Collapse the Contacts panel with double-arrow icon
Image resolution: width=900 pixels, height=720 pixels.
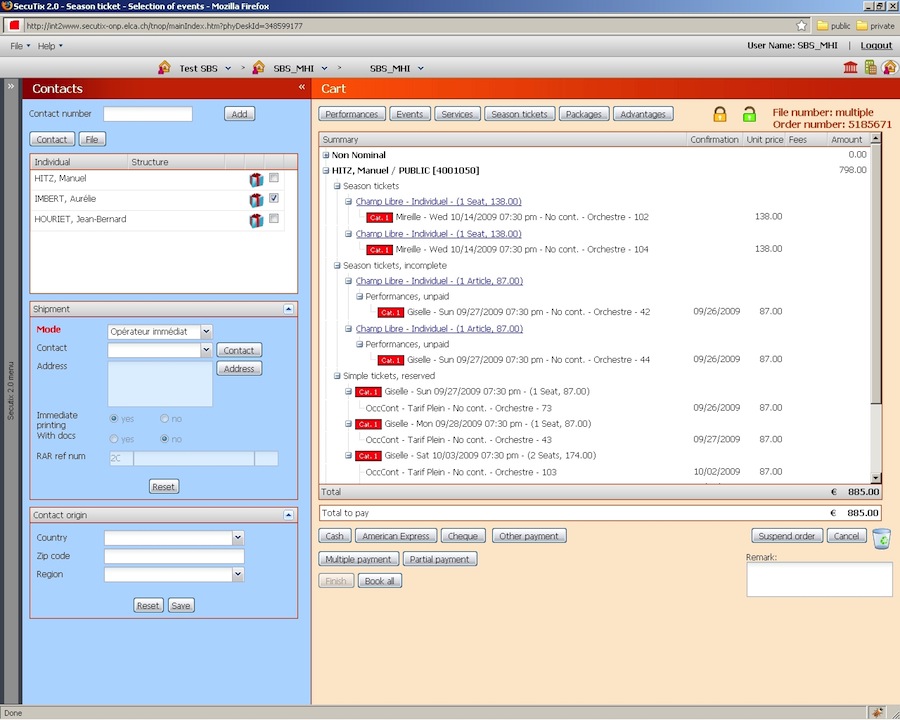tap(301, 87)
